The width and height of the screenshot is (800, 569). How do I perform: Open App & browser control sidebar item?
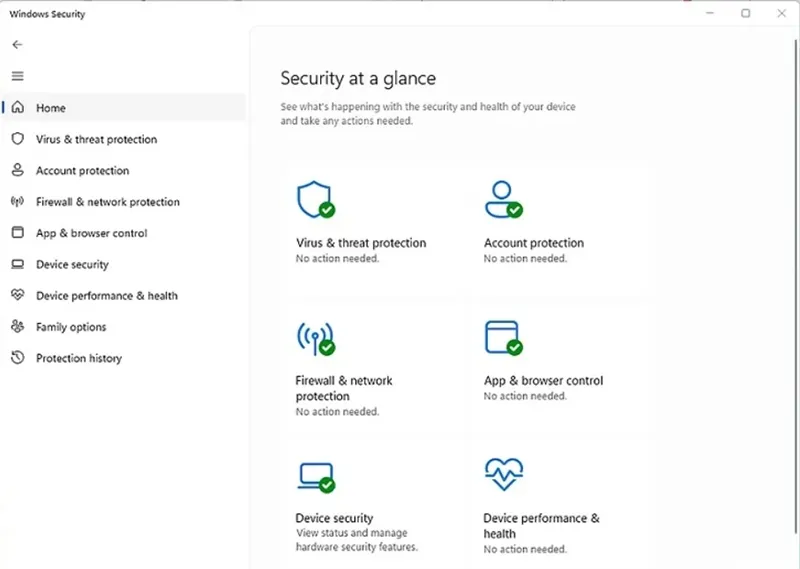tap(91, 233)
